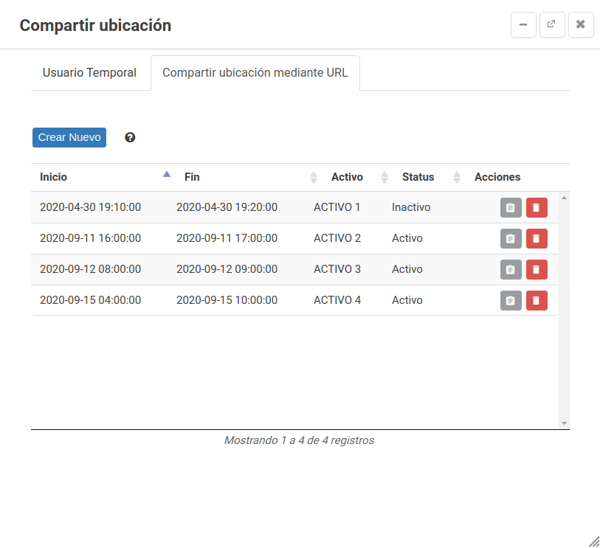Select Compartir ubicación mediante URL tab
Viewport: 600px width, 548px height.
pyautogui.click(x=255, y=73)
